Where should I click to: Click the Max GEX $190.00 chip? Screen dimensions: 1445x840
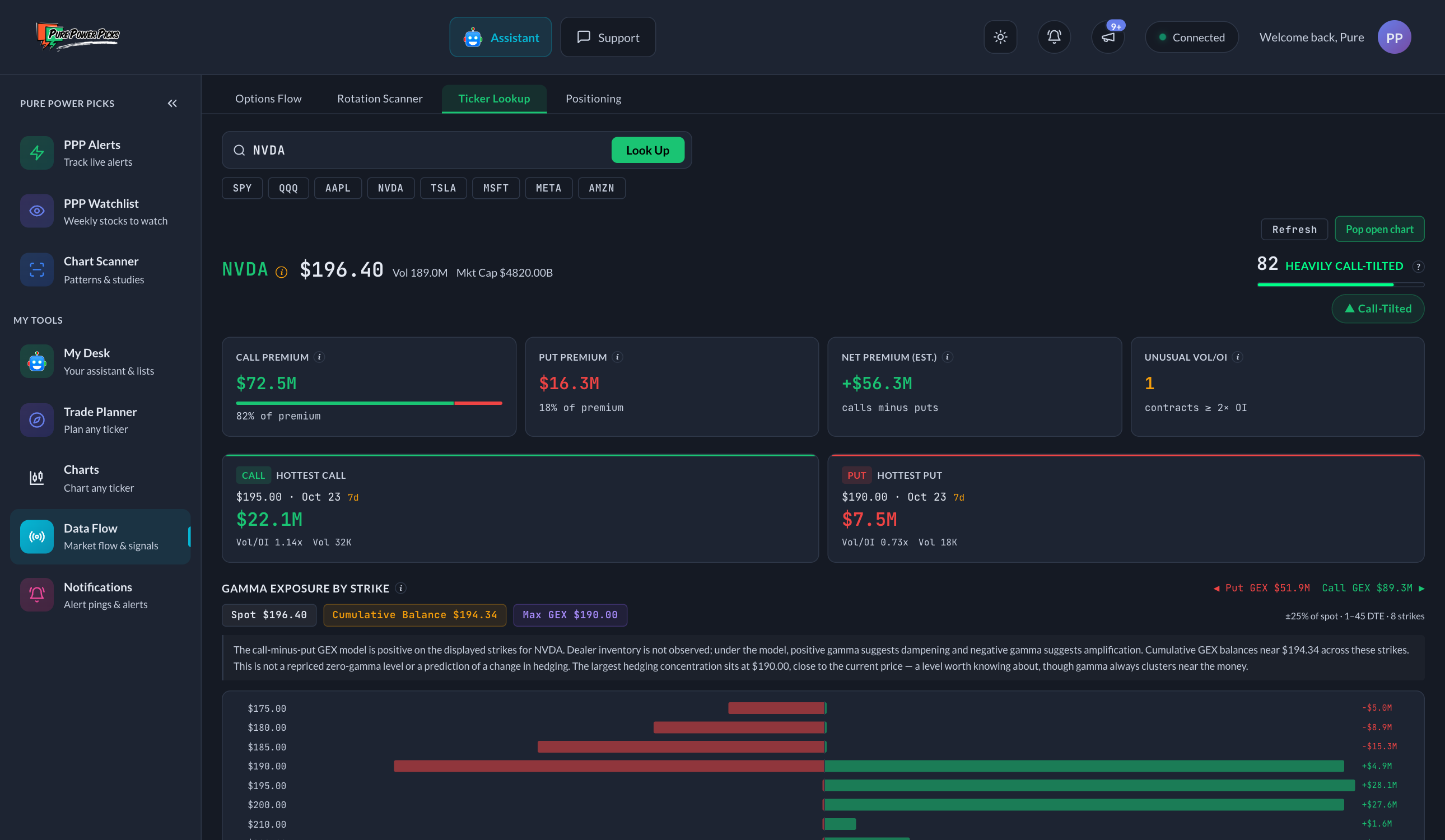tap(570, 615)
